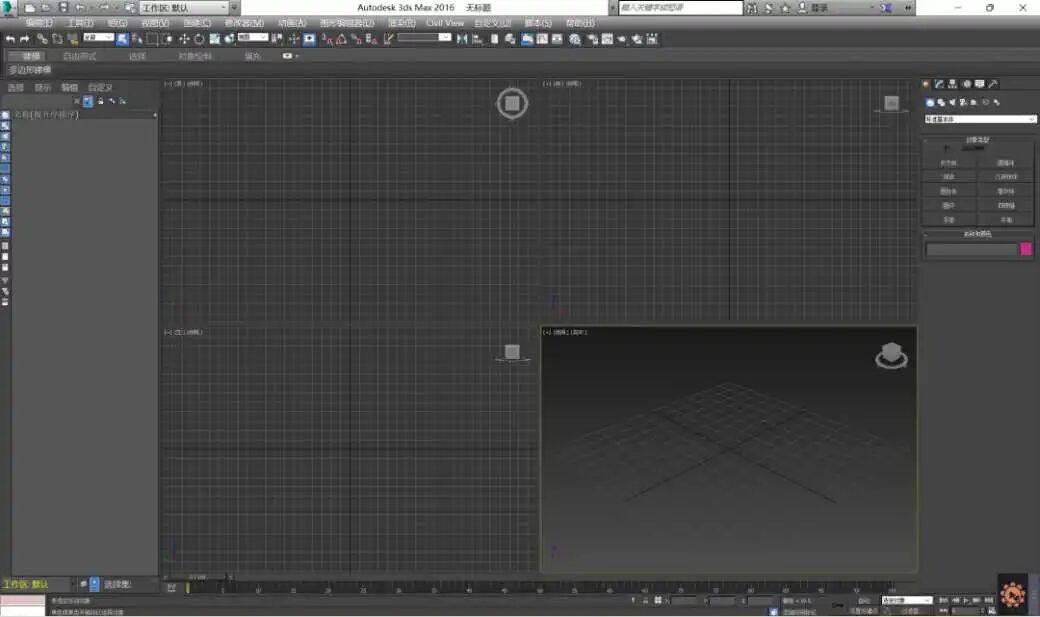
Task: Choose the Bind to Space Warp tool
Action: [x=73, y=39]
